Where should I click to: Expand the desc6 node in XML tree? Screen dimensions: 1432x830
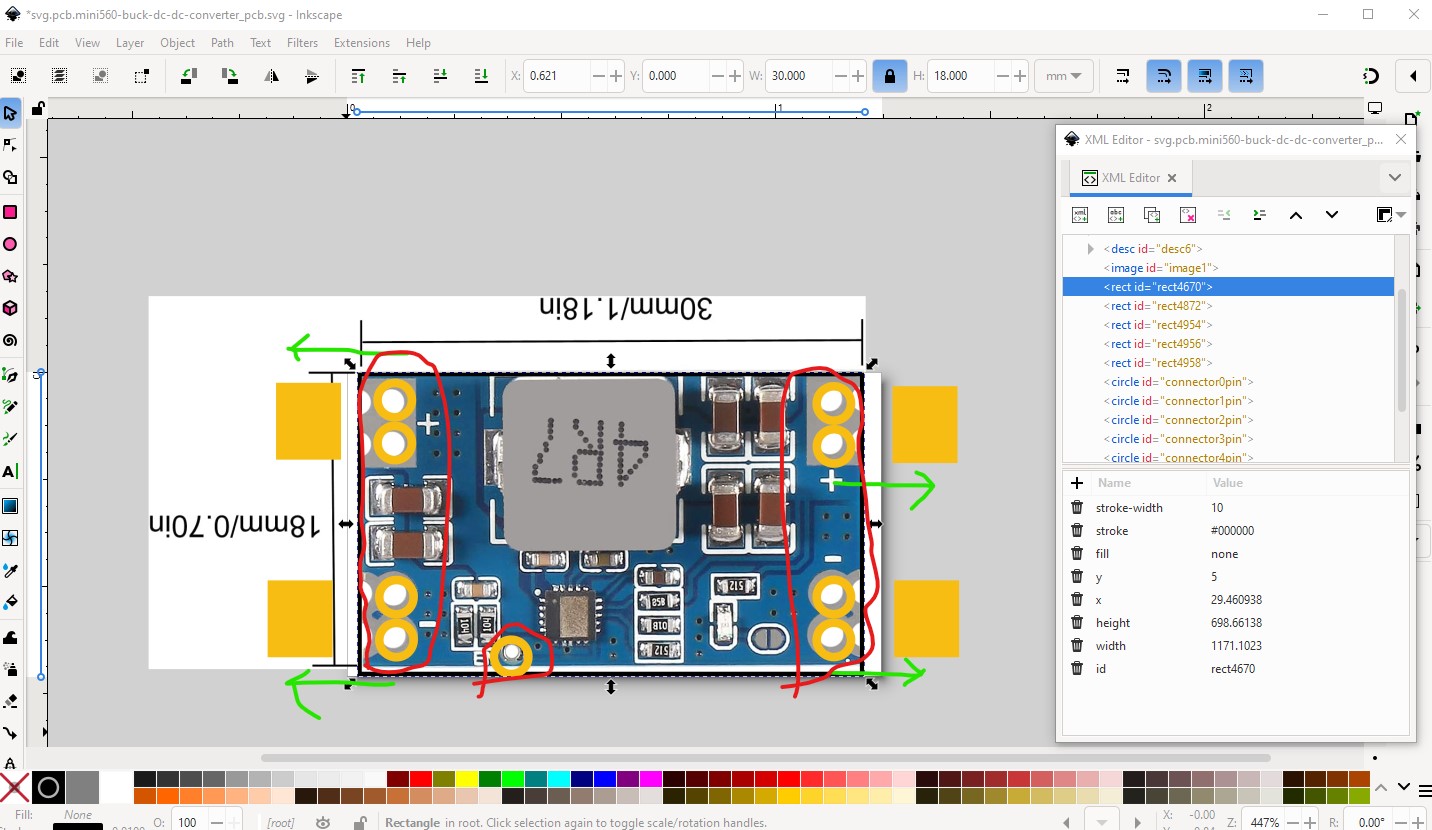click(1090, 249)
